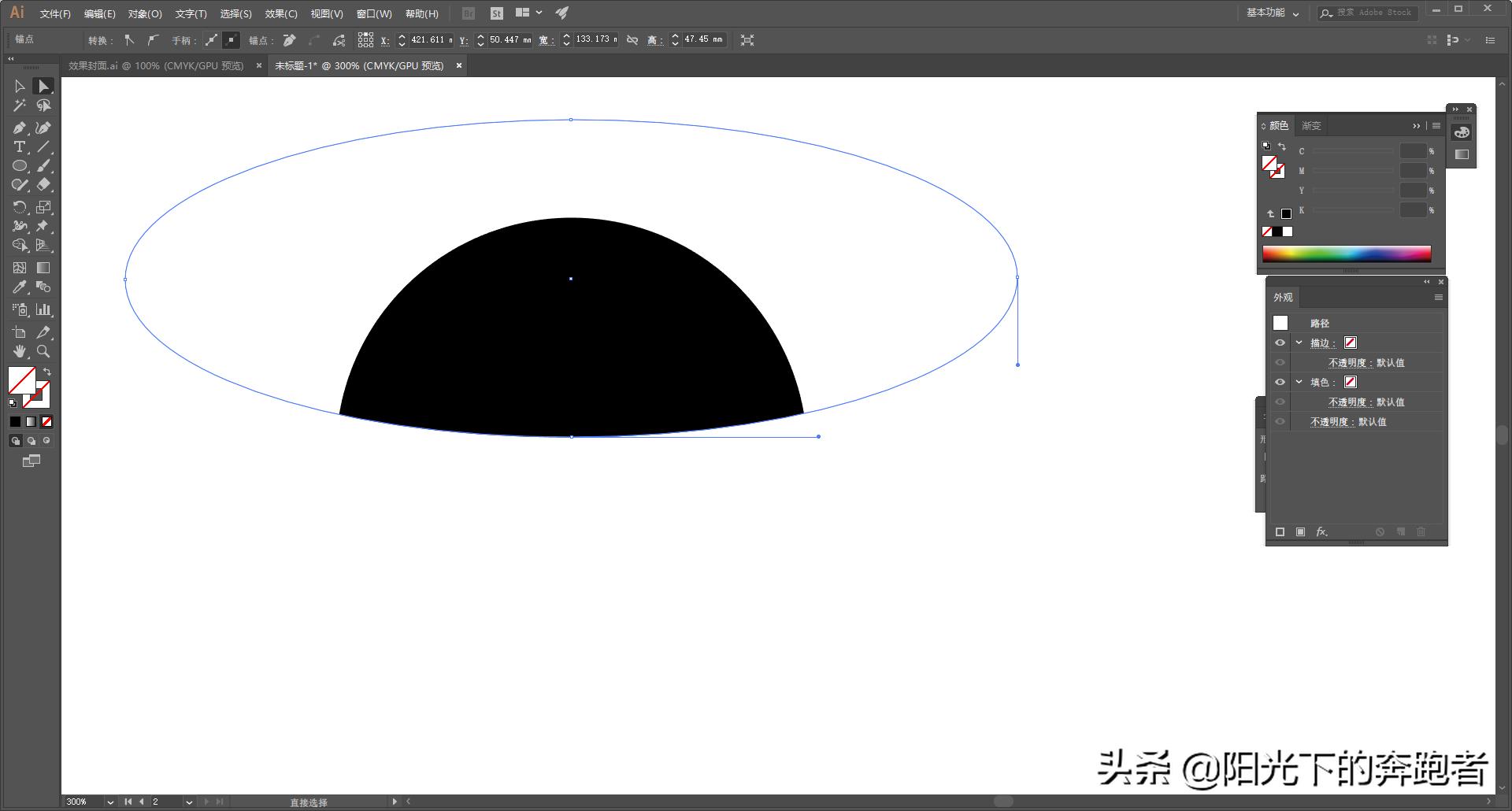The width and height of the screenshot is (1512, 811).
Task: Click Add New Fill button in Appearance
Action: click(1300, 532)
